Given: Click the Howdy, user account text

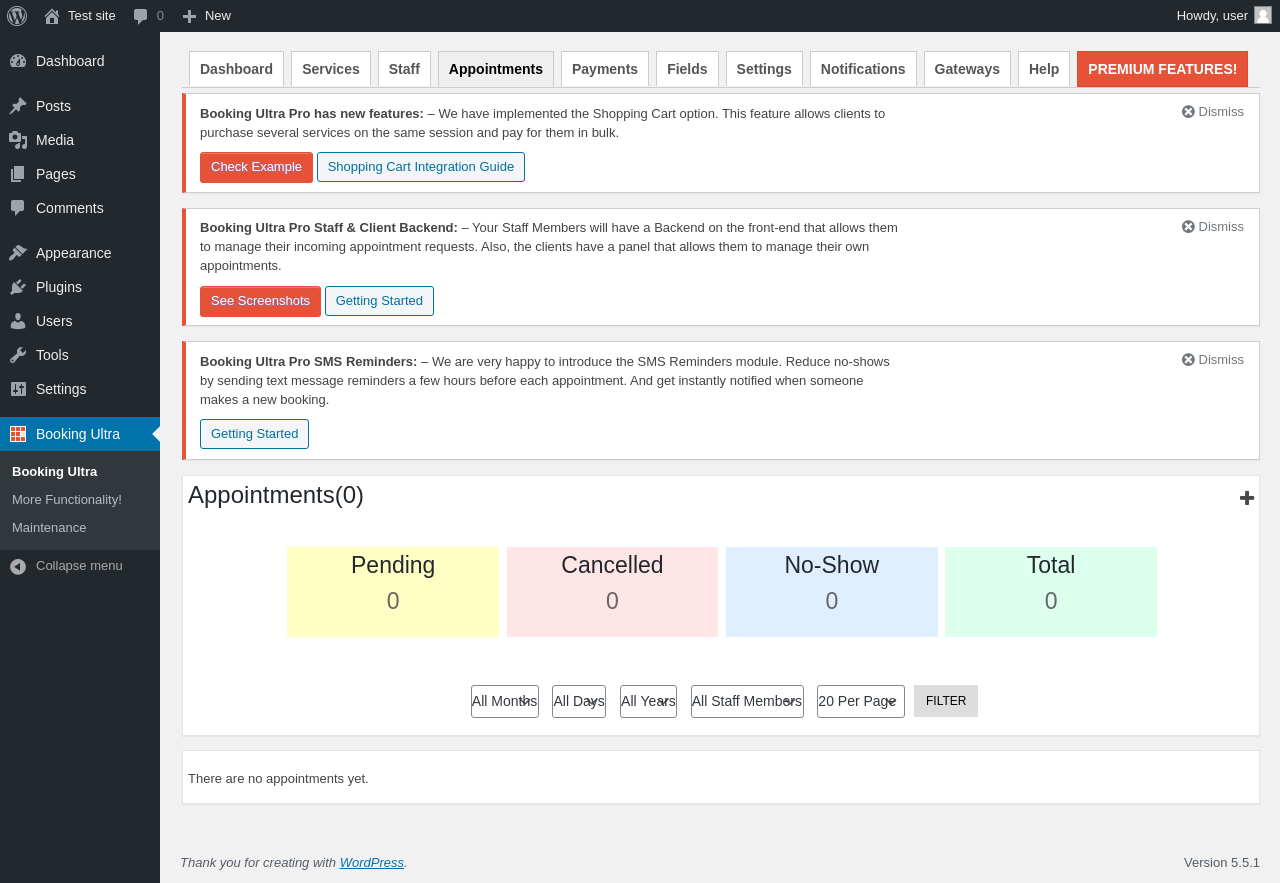Looking at the screenshot, I should click(x=1212, y=16).
